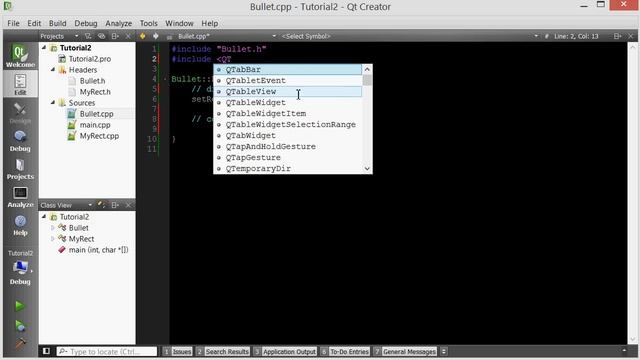
Task: Click completion list scroll-up arrow
Action: [x=367, y=69]
